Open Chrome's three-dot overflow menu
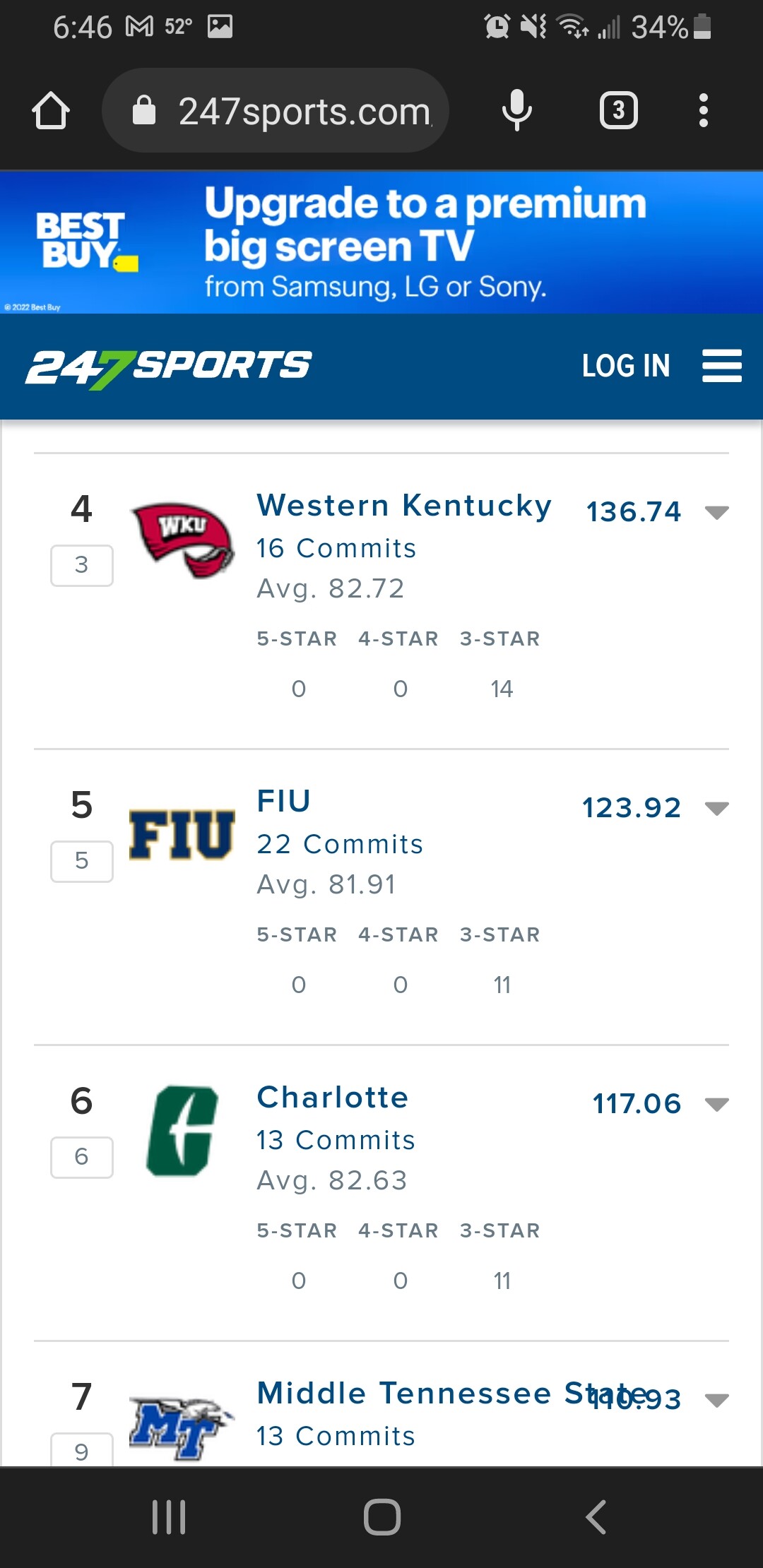The image size is (763, 1568). (703, 111)
